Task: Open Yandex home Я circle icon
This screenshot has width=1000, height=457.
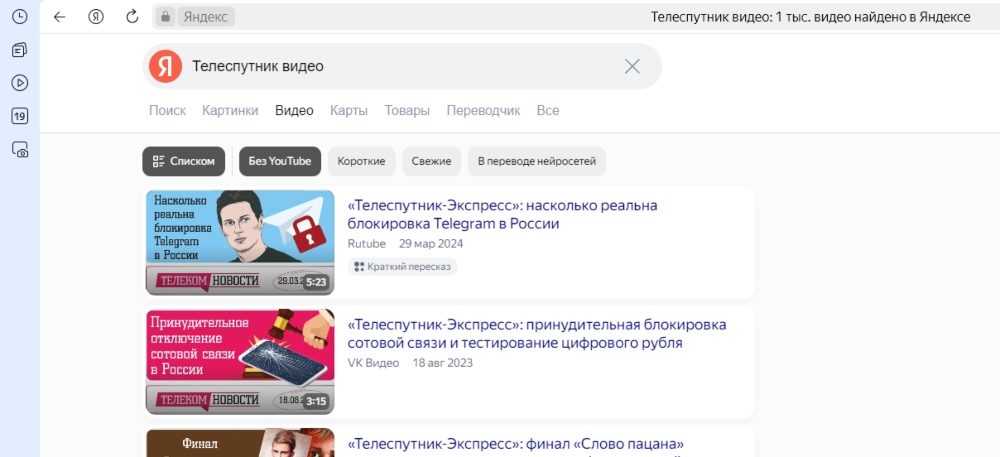Action: pyautogui.click(x=96, y=17)
